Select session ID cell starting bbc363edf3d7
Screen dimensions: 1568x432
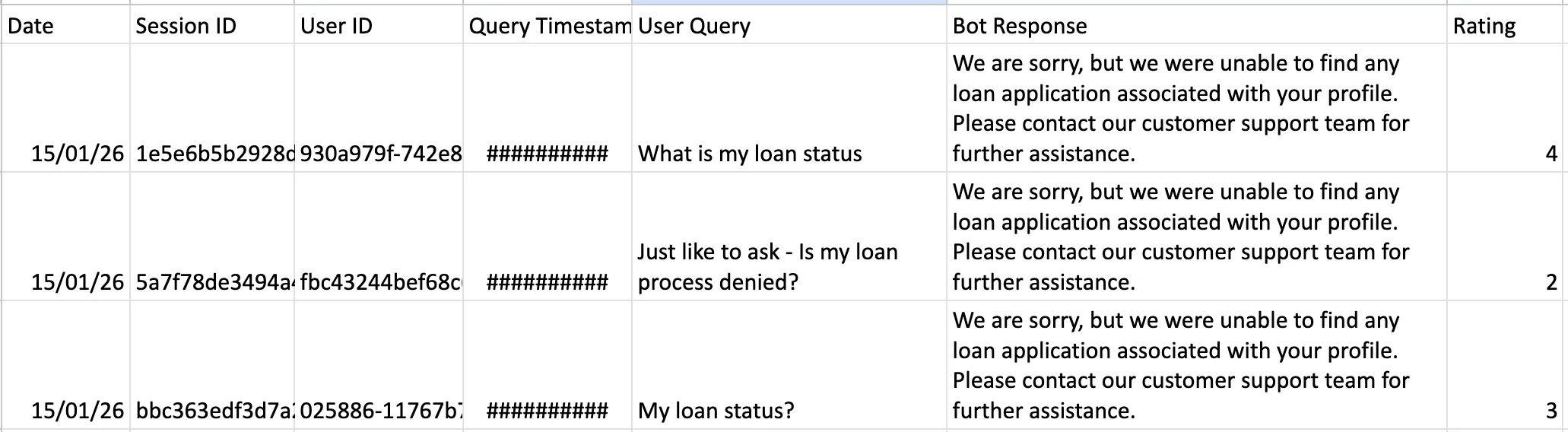212,365
